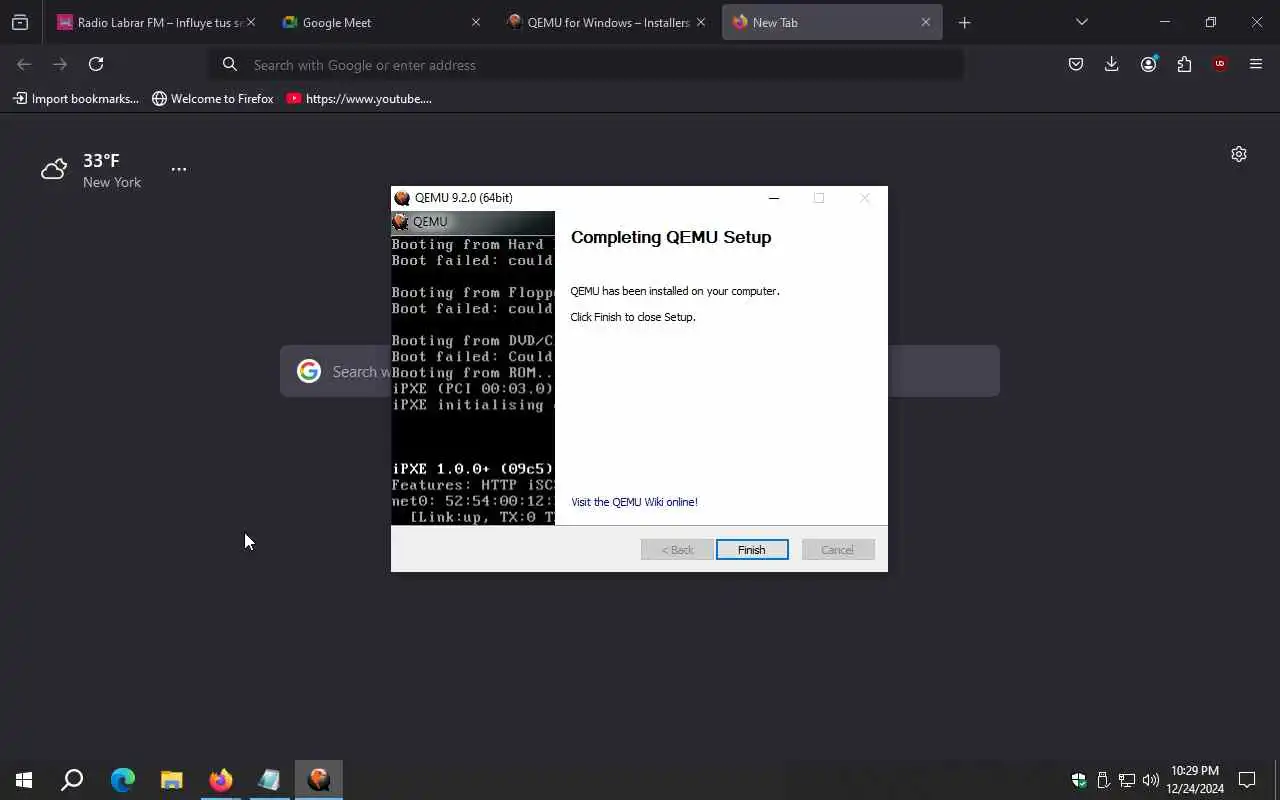The image size is (1280, 800).
Task: Open network status tray icon
Action: click(x=1127, y=780)
